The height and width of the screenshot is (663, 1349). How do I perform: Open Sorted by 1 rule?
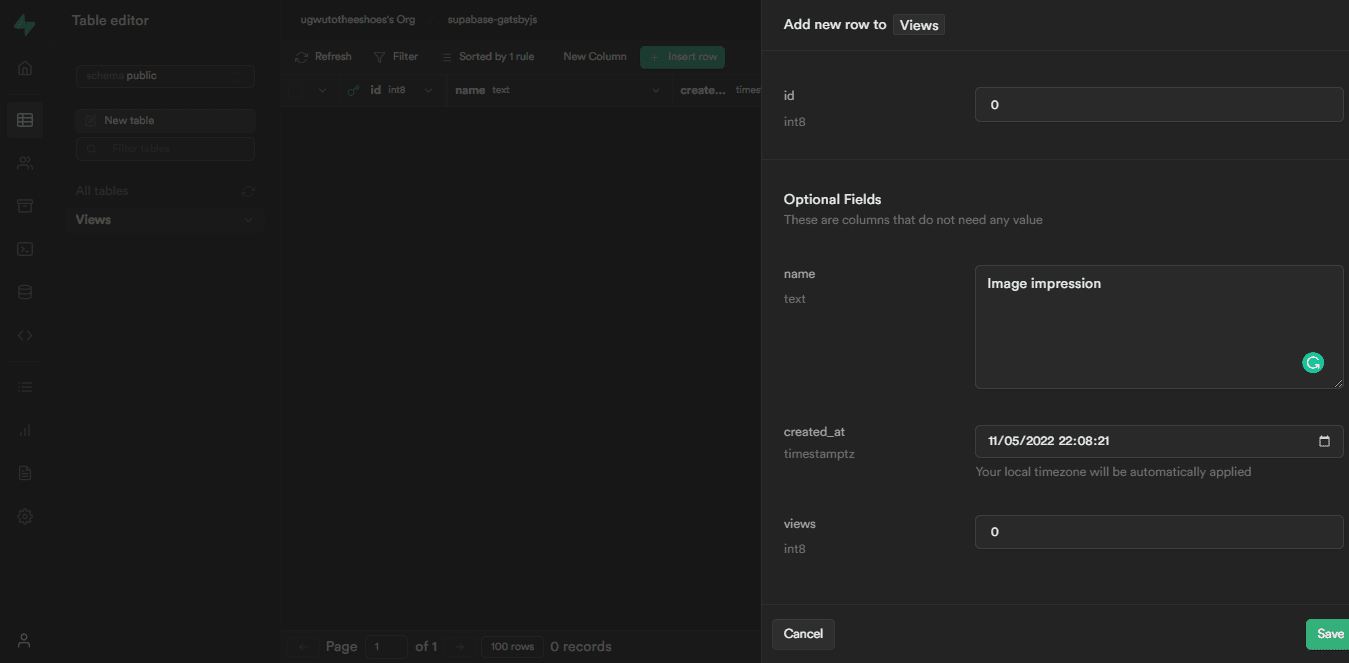(487, 57)
